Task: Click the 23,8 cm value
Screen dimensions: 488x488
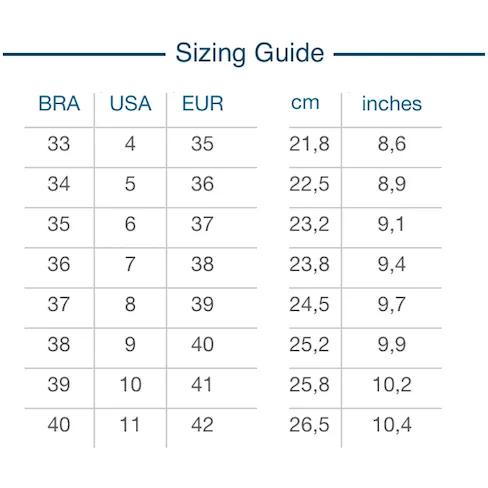Action: pyautogui.click(x=309, y=264)
